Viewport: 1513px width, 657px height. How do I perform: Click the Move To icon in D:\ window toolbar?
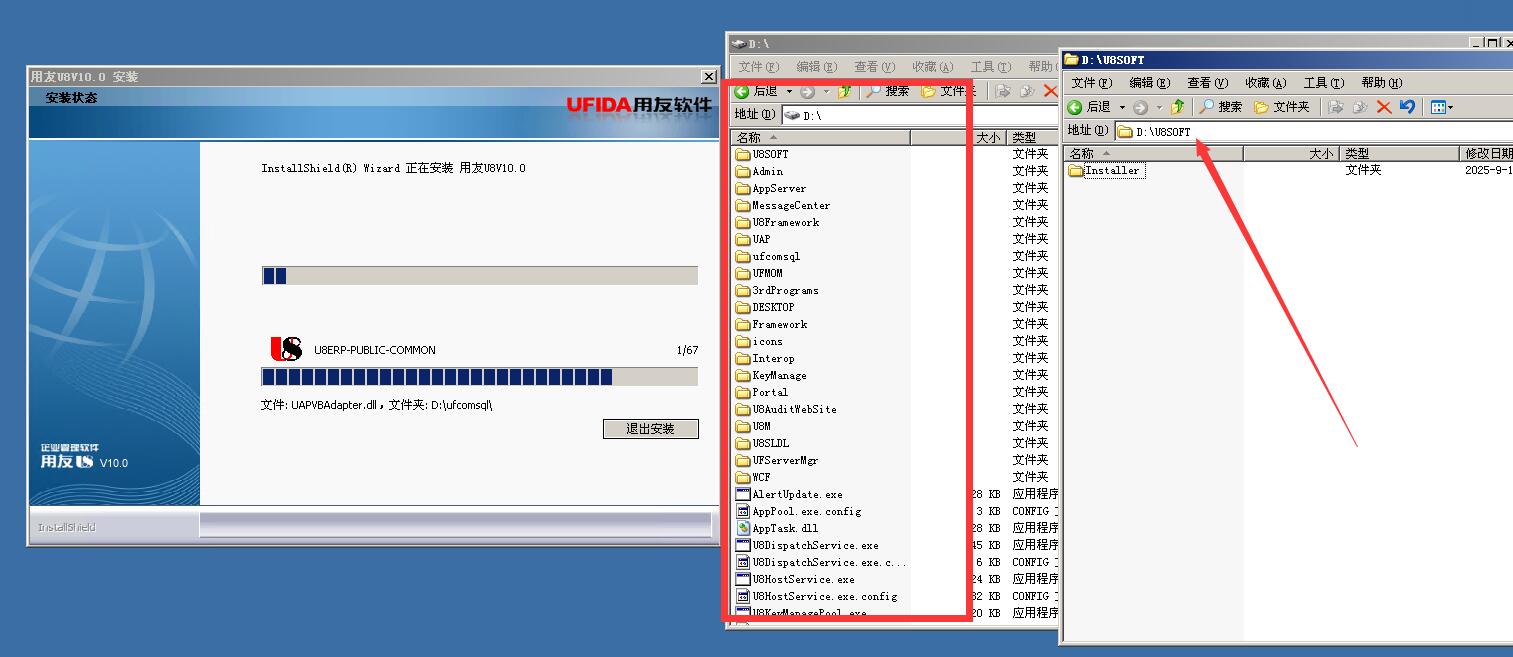click(x=1004, y=91)
